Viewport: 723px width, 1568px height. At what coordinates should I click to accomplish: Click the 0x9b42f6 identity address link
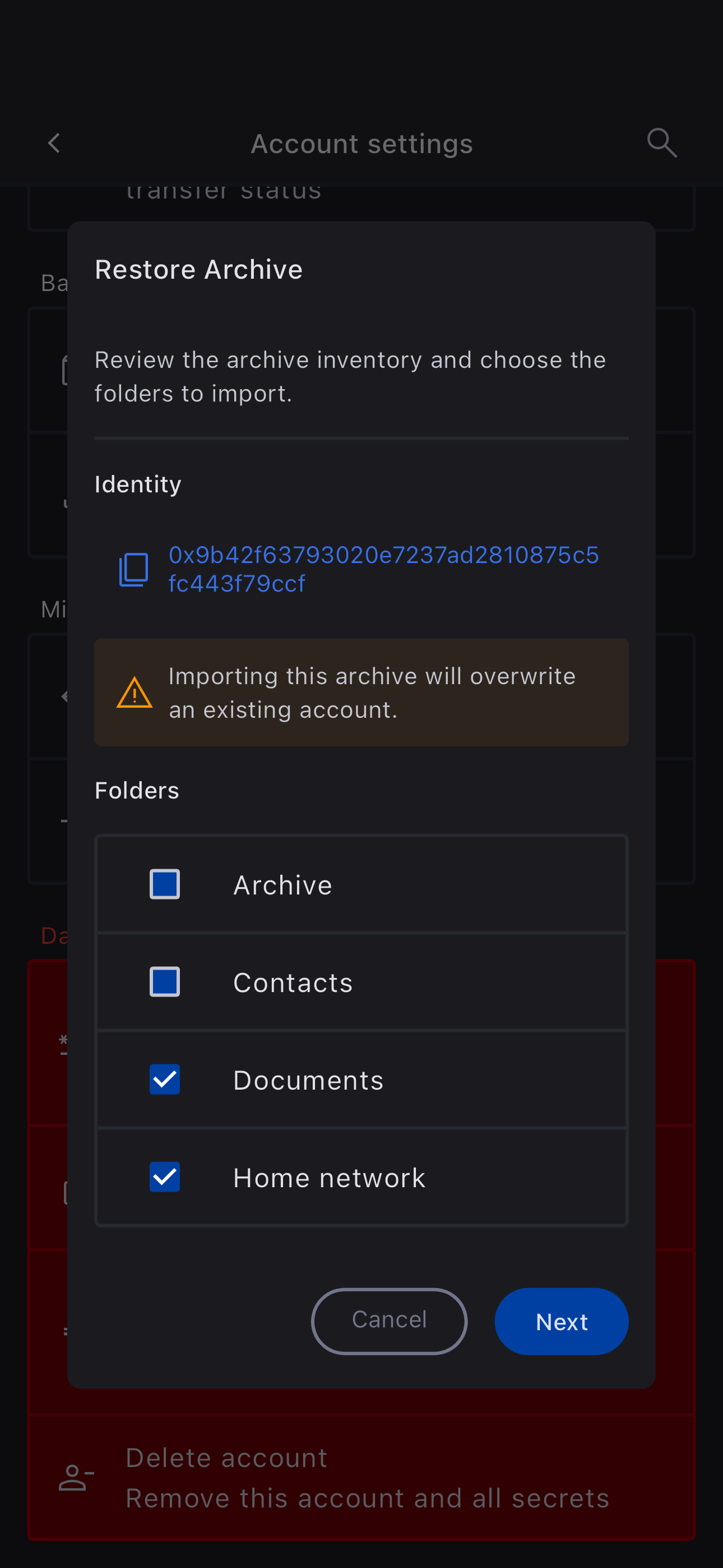click(383, 569)
